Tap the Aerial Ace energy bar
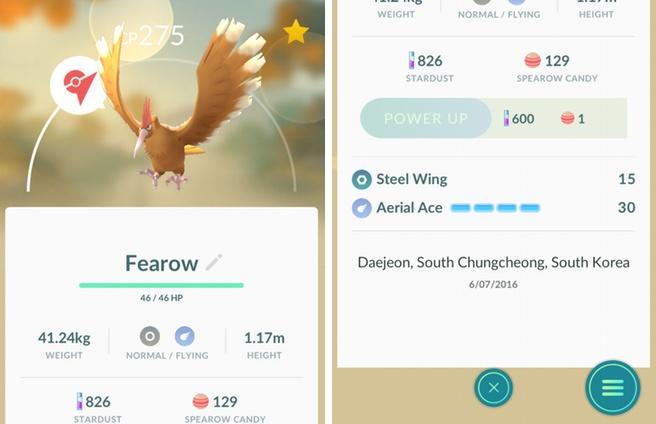This screenshot has width=656, height=424. (x=495, y=208)
